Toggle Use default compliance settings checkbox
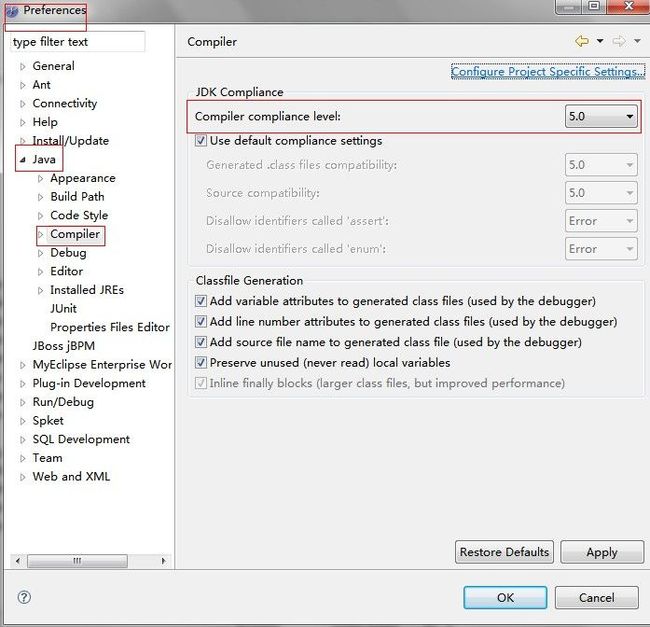The width and height of the screenshot is (650, 627). coord(201,140)
